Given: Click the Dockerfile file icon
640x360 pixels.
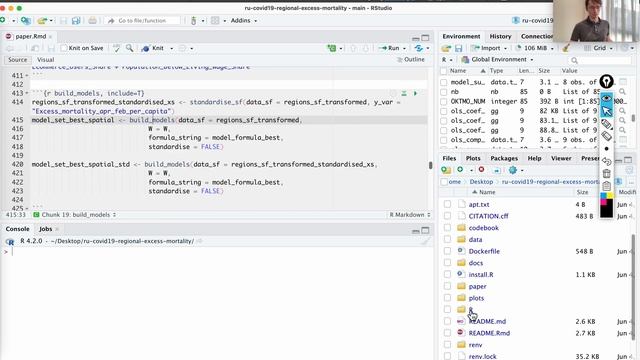Looking at the screenshot, I should (461, 251).
